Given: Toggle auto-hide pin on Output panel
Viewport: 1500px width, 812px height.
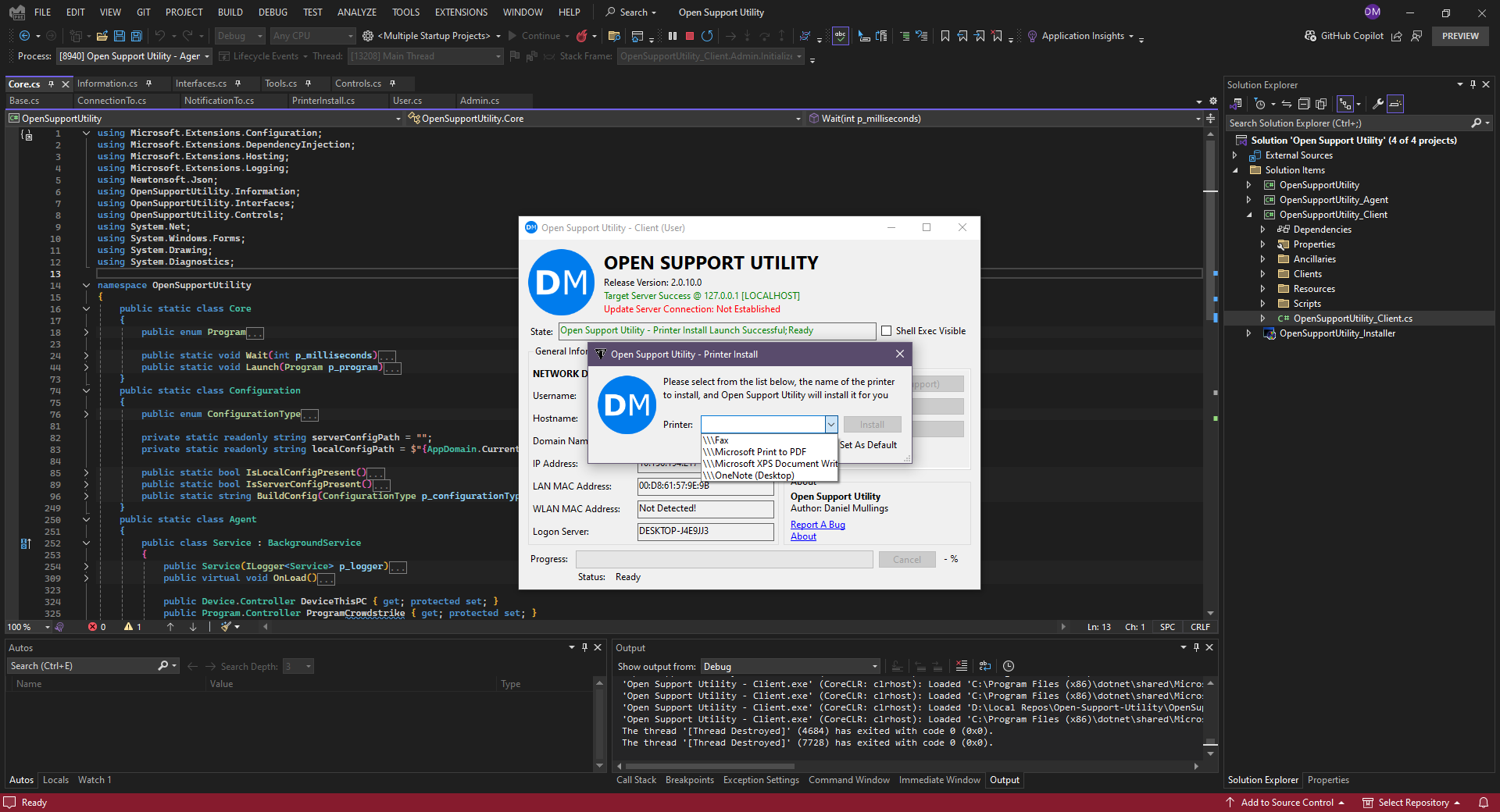Looking at the screenshot, I should (x=1196, y=647).
